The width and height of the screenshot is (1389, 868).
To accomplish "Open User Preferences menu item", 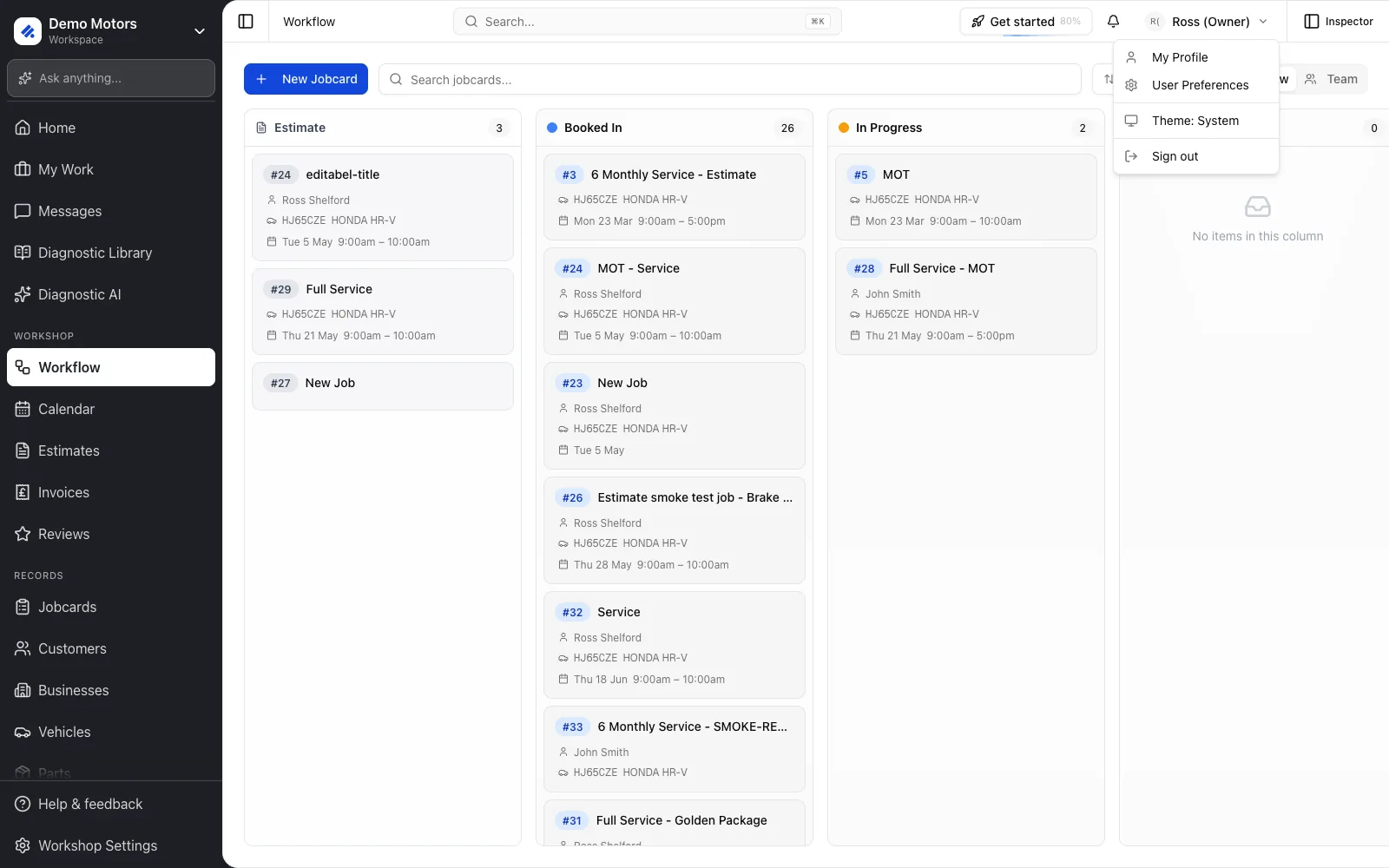I will coord(1196,85).
